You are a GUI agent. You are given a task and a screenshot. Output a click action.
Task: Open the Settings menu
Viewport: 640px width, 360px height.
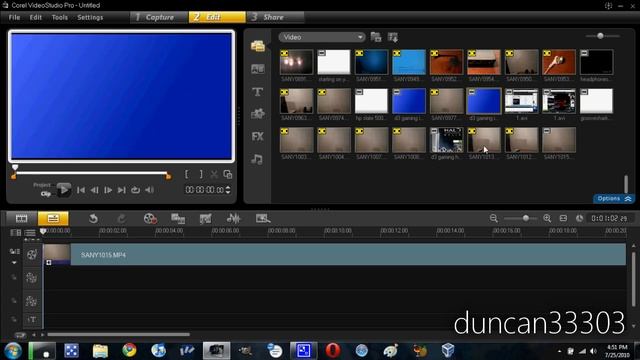click(x=90, y=17)
